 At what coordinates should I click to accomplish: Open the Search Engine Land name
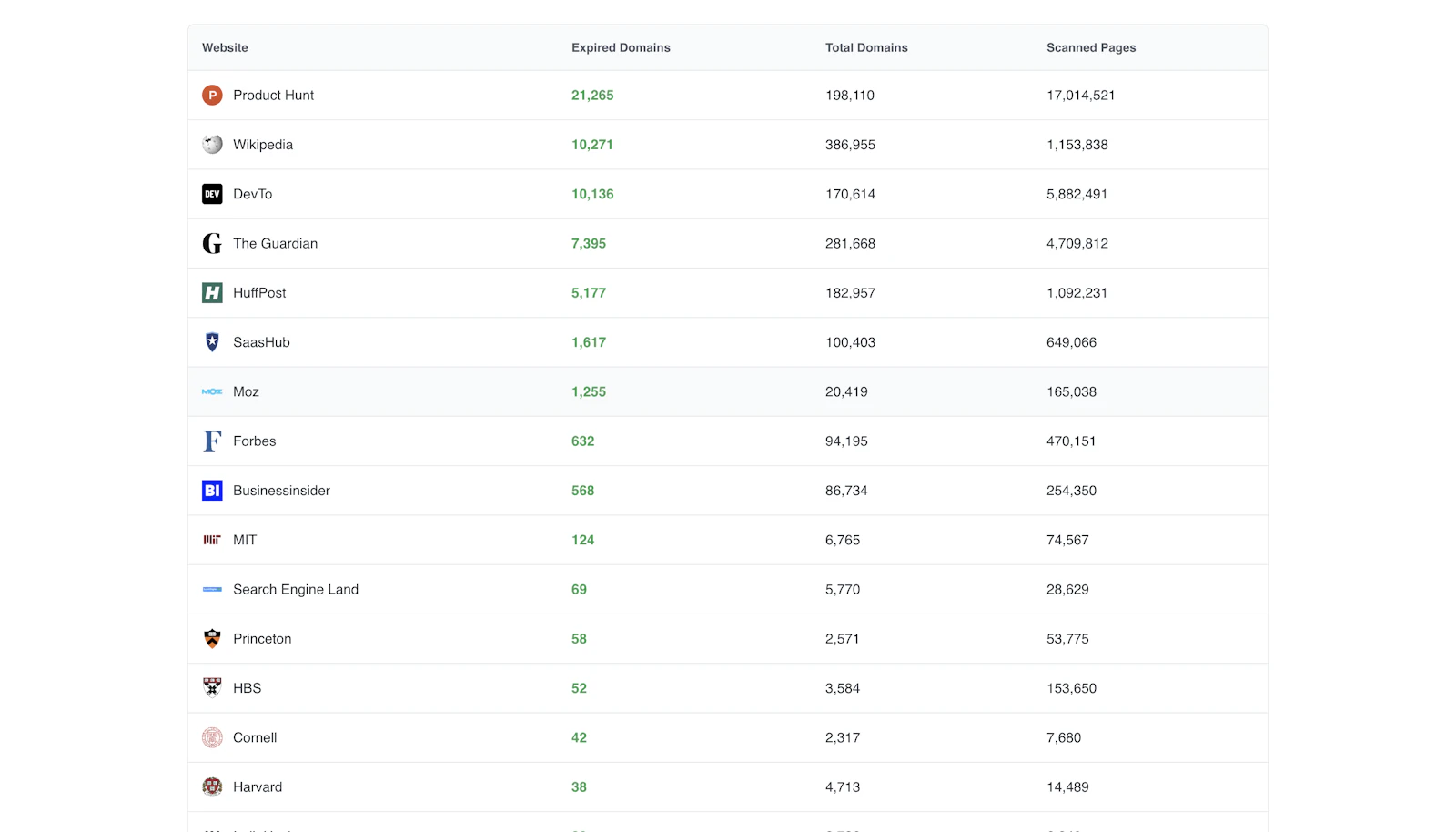[296, 589]
